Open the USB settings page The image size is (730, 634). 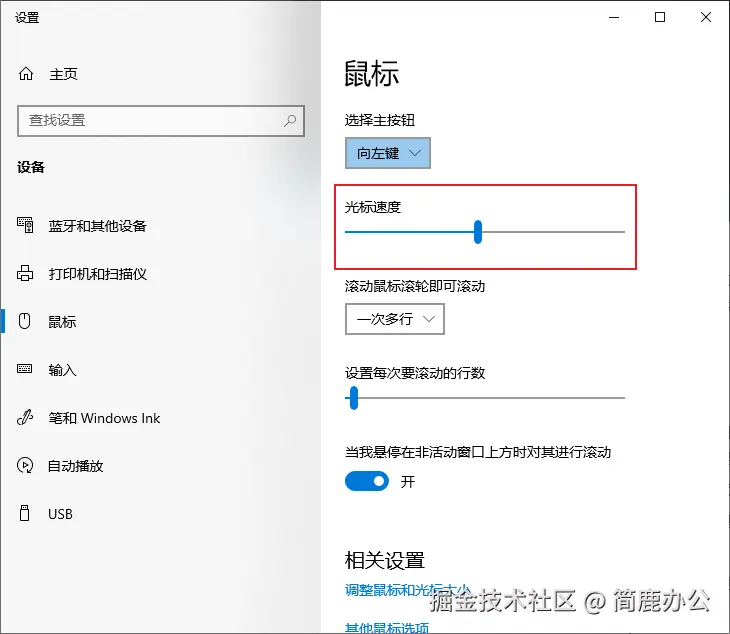coord(61,514)
